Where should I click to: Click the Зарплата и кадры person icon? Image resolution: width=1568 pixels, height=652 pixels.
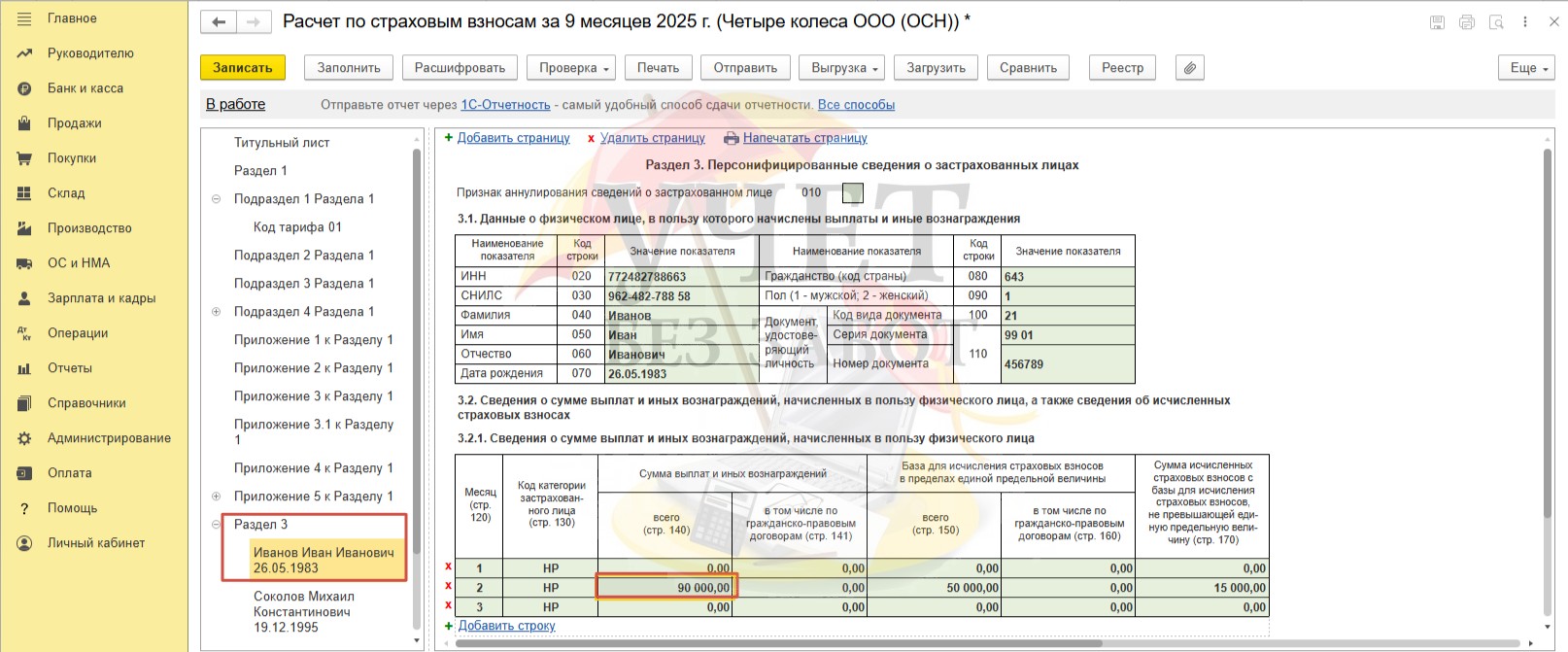click(x=24, y=298)
